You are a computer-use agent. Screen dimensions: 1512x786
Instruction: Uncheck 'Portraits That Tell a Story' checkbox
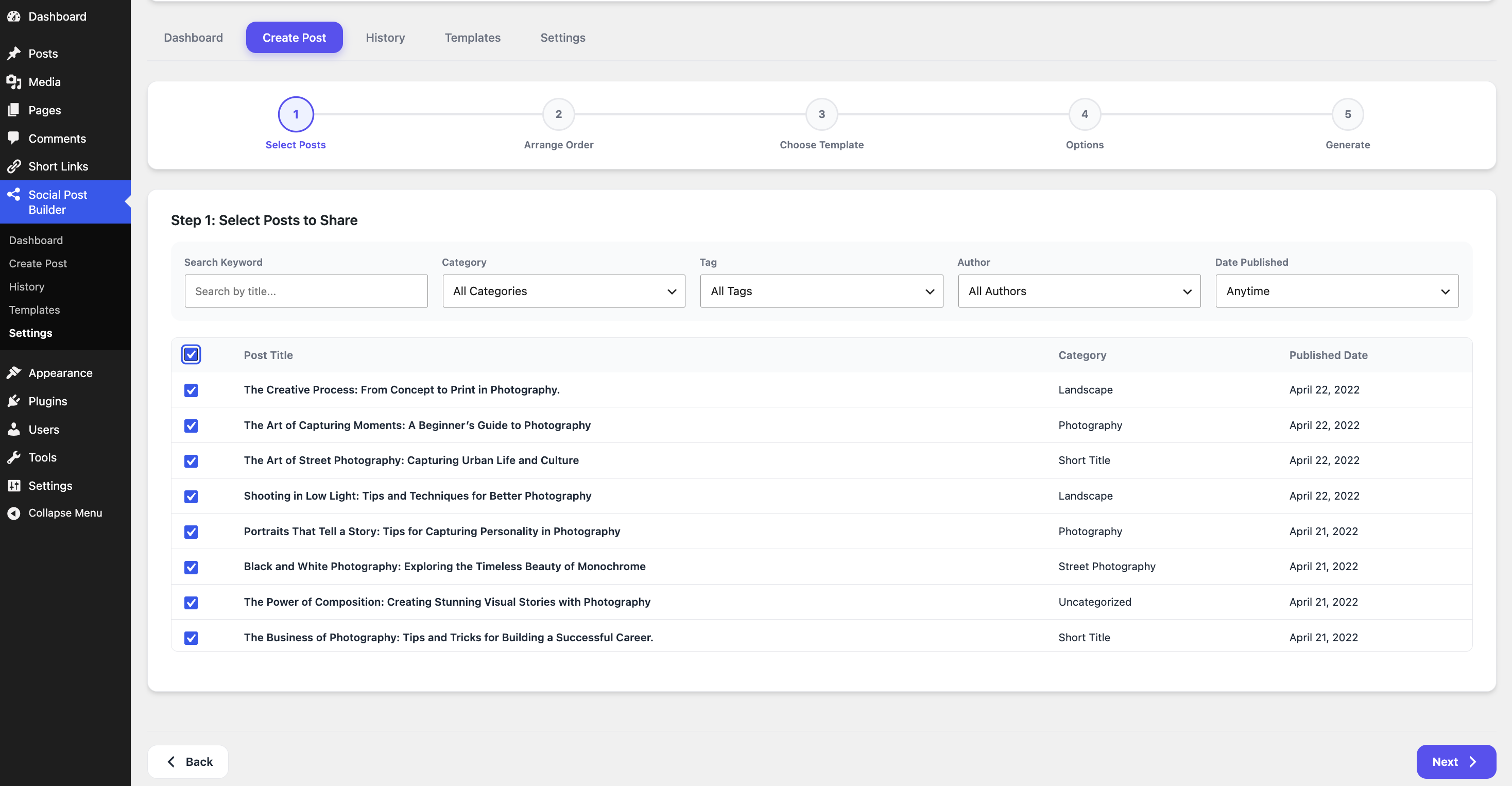(191, 532)
